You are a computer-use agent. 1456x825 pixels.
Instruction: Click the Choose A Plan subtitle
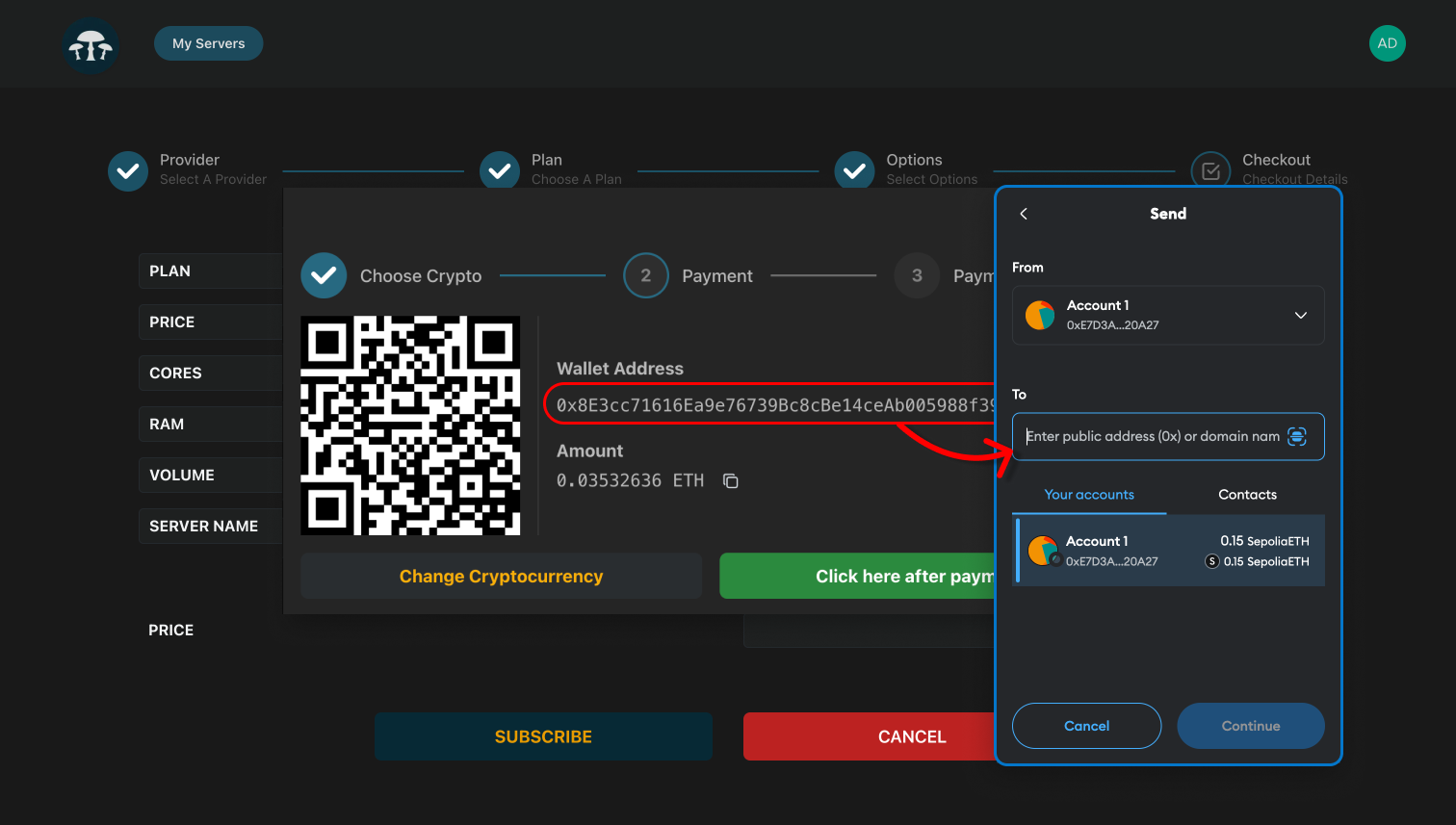577,180
